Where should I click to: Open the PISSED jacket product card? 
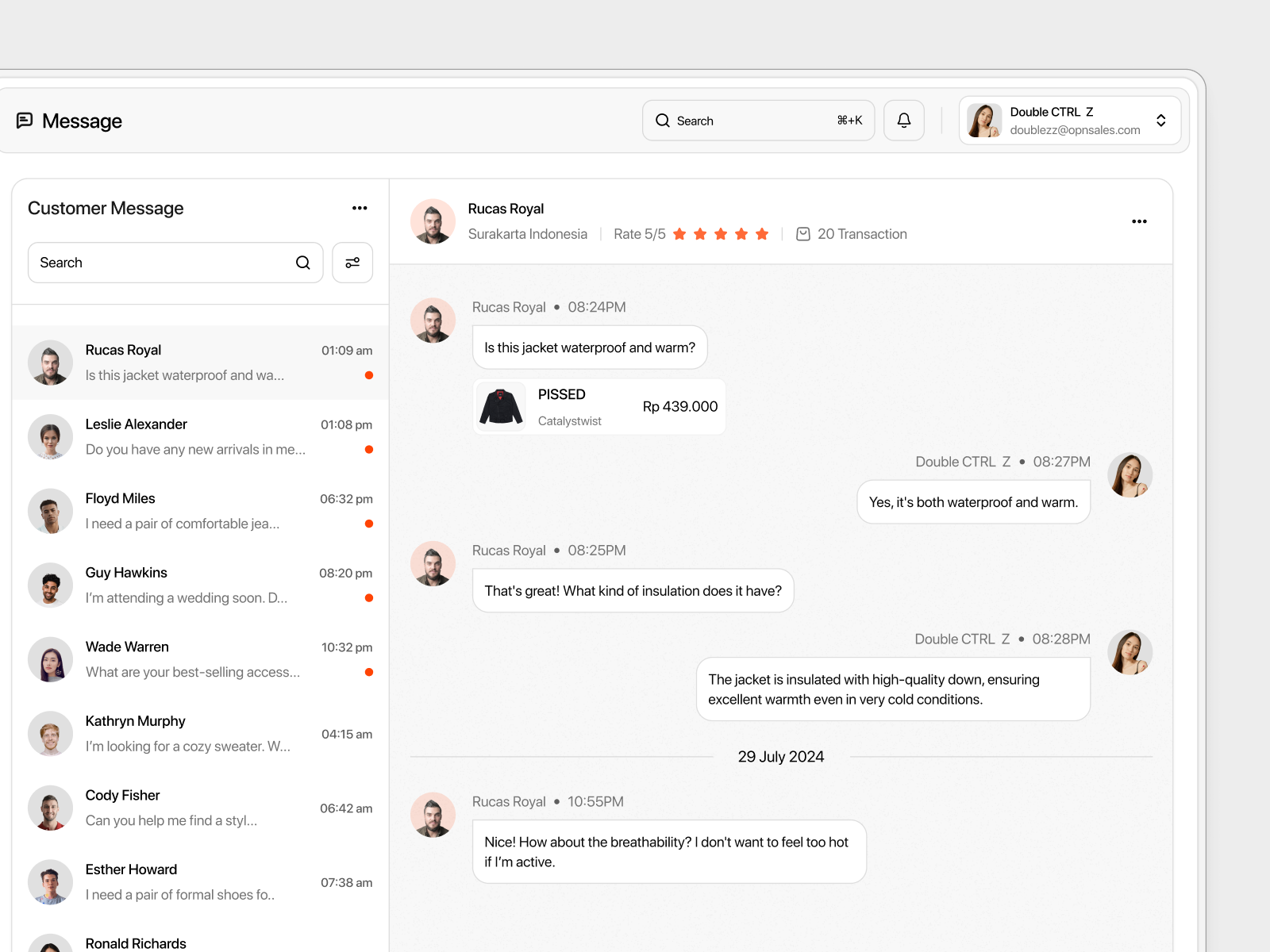tap(600, 407)
